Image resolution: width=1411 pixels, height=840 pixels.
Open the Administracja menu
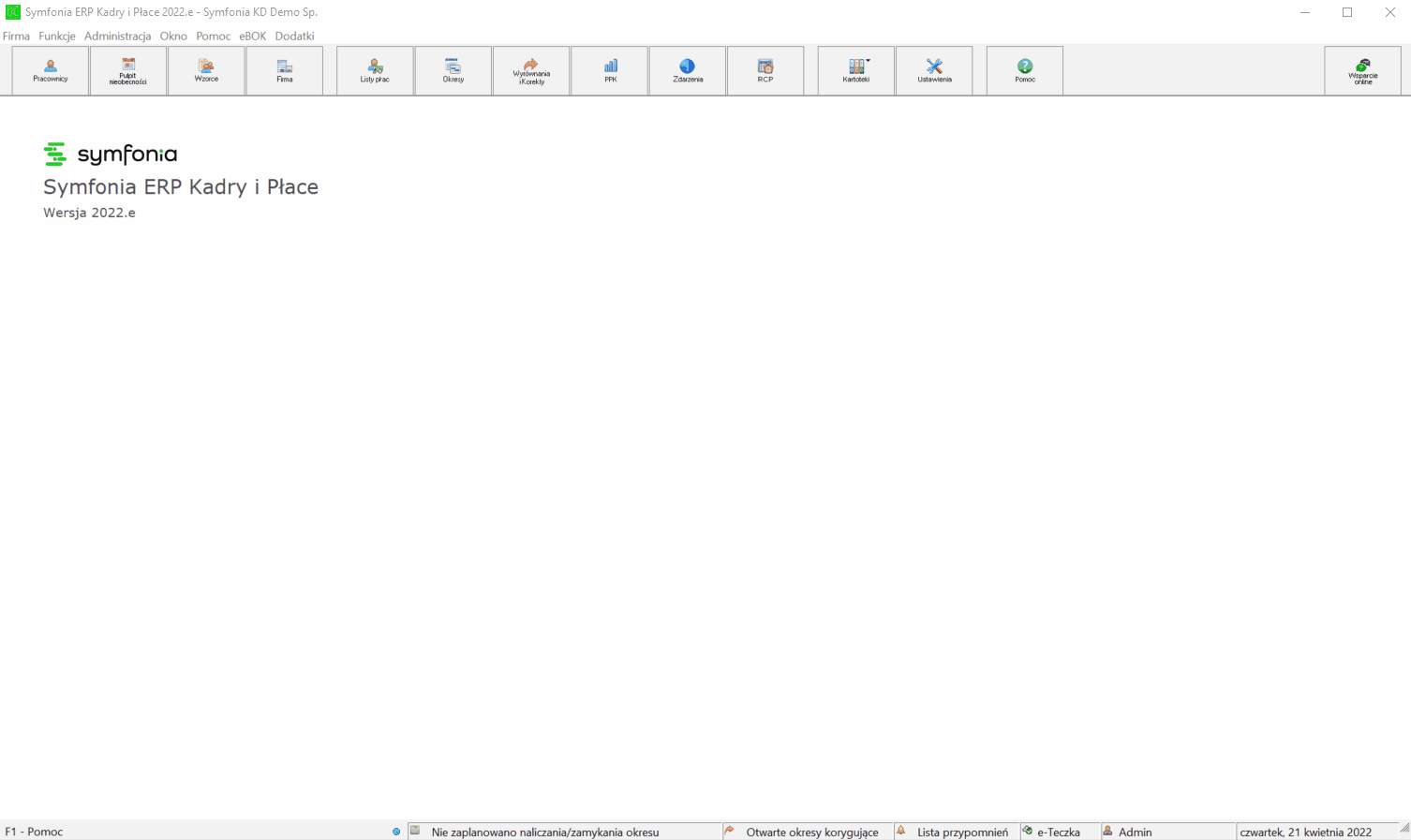point(117,36)
